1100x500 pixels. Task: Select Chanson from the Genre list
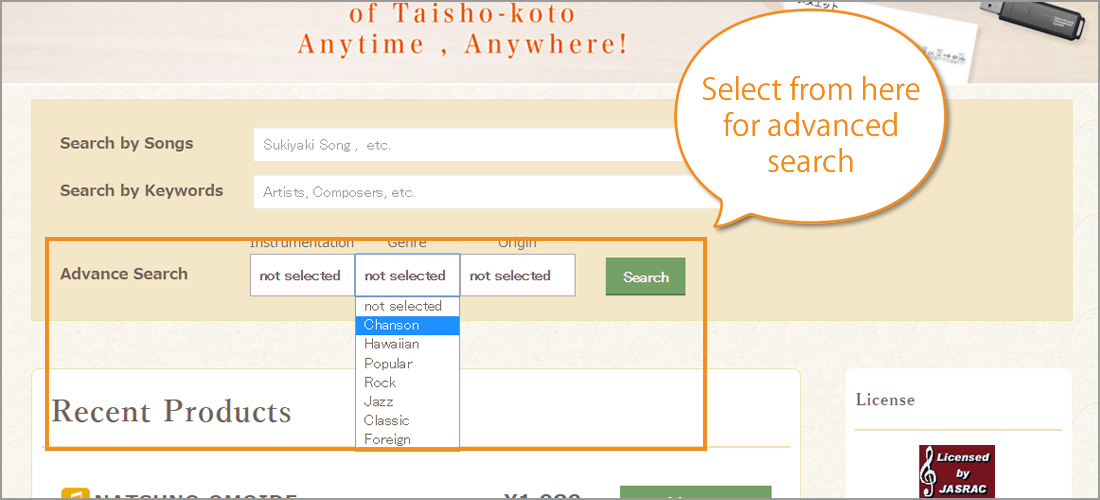click(x=408, y=325)
